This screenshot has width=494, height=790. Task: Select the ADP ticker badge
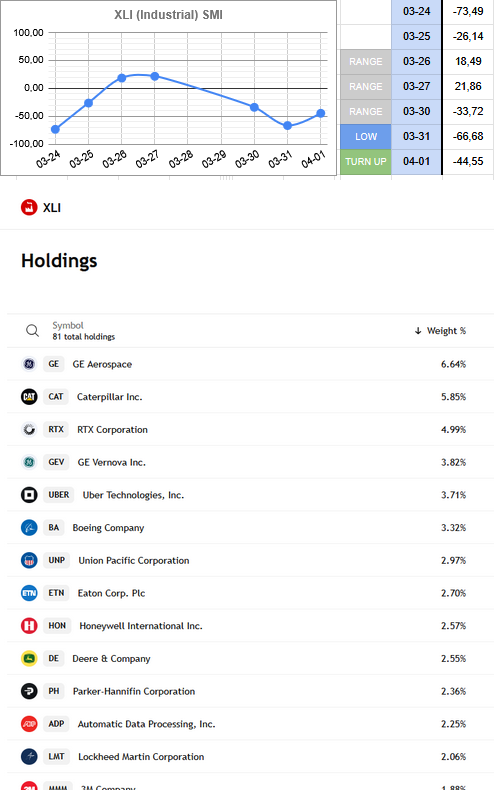coord(56,724)
